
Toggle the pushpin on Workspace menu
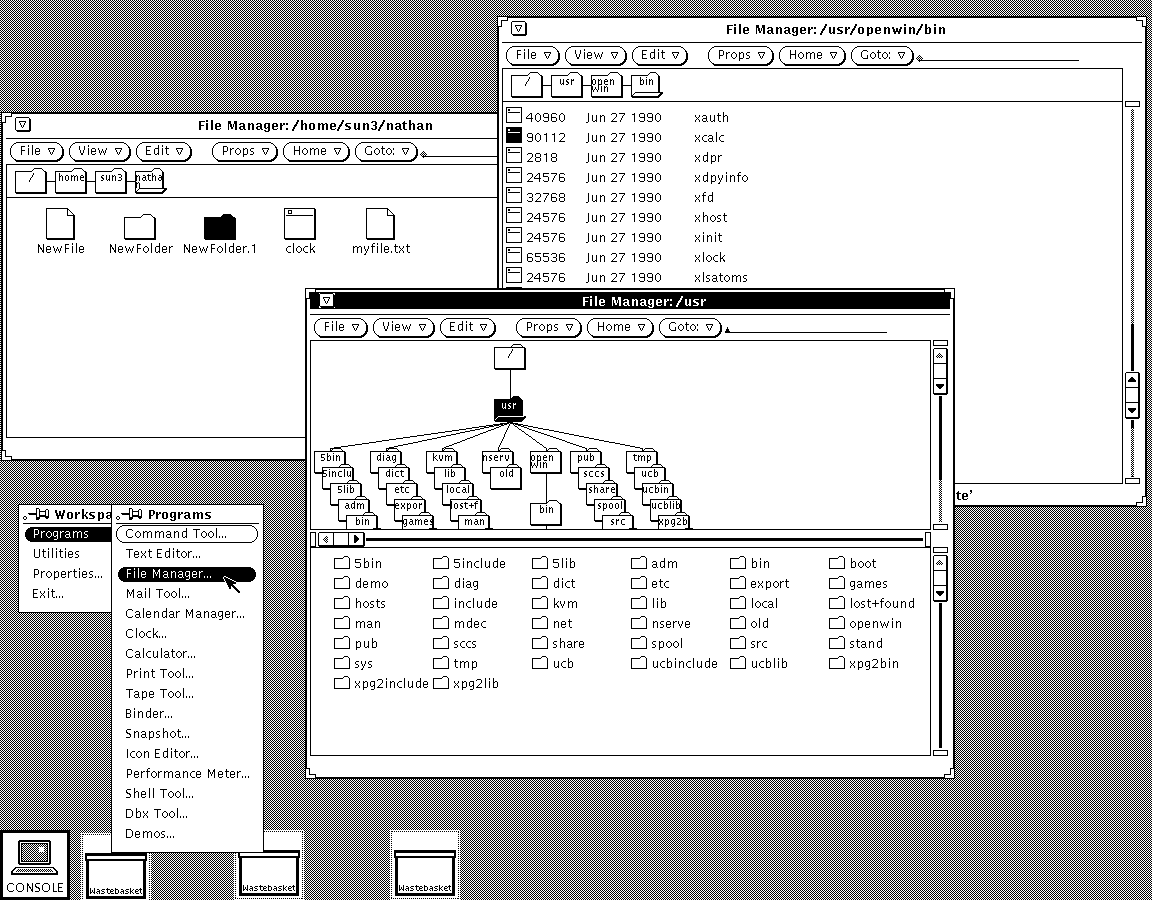point(38,514)
